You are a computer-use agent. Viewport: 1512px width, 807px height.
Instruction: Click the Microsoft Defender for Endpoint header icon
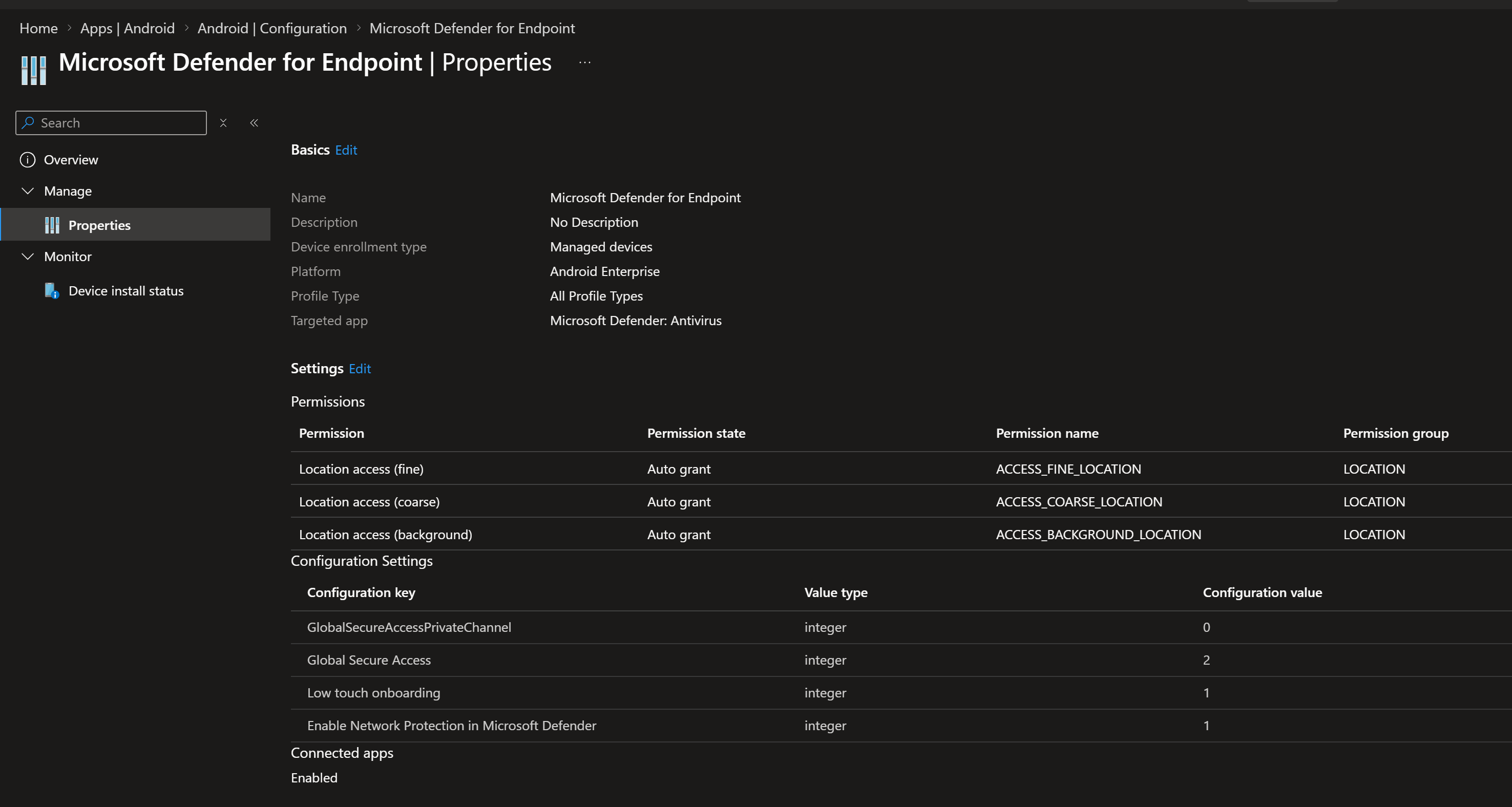(33, 70)
